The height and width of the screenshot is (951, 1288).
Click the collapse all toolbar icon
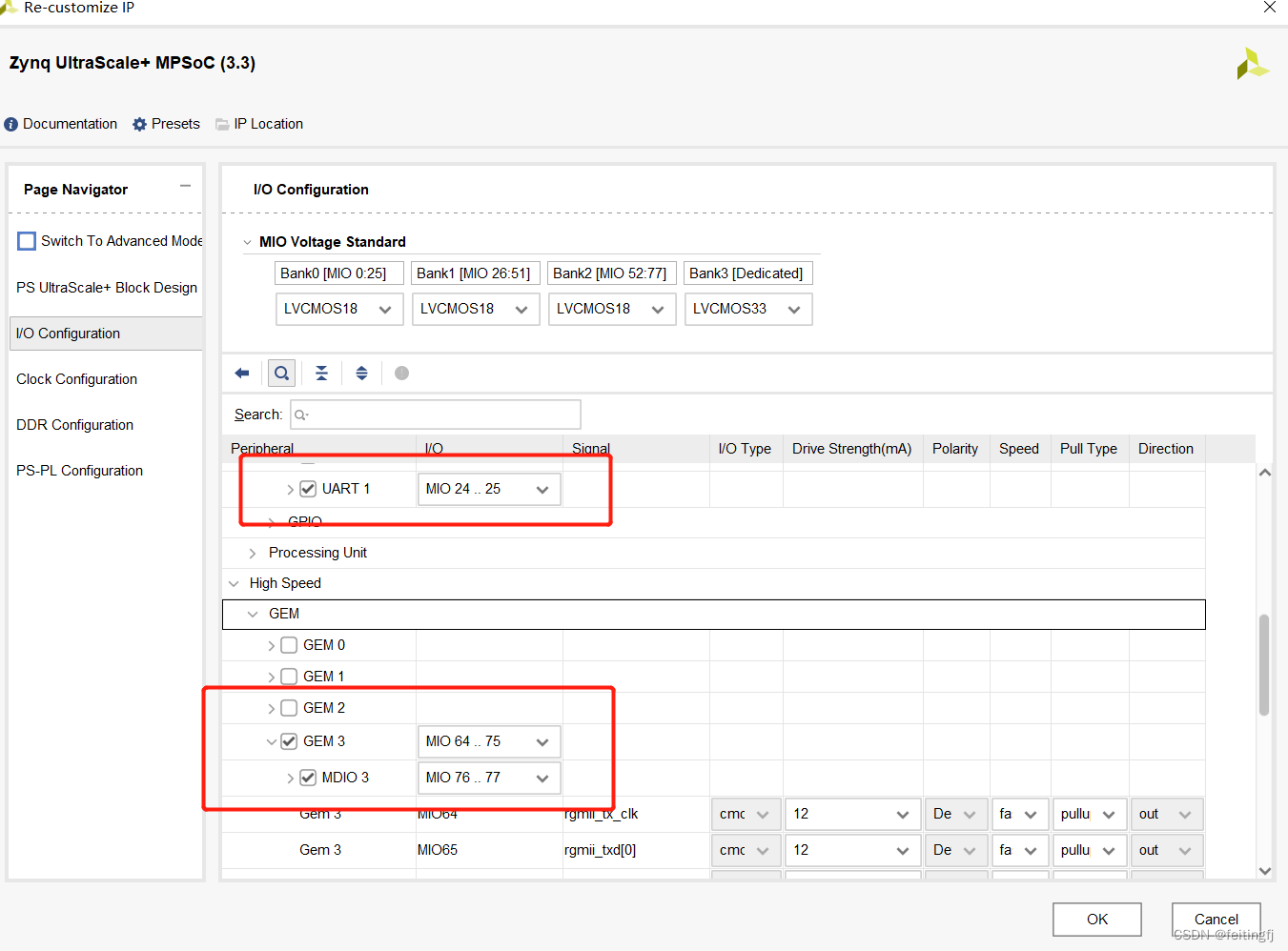coord(321,374)
